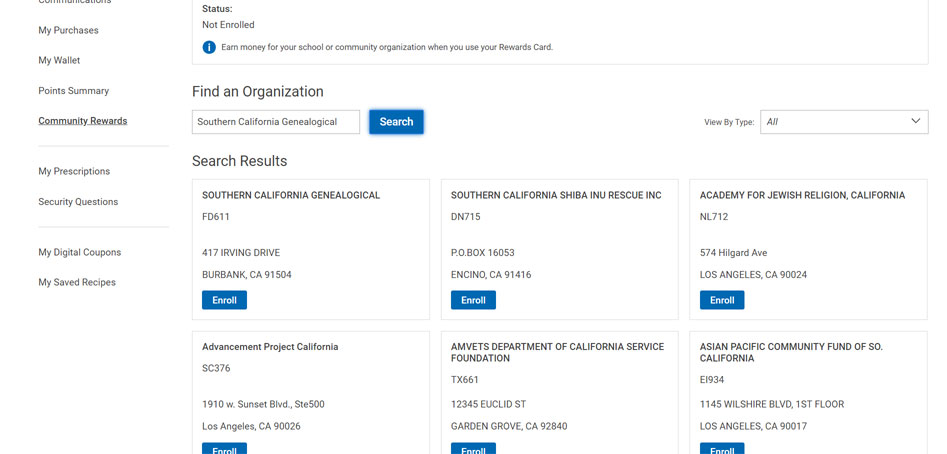947x454 pixels.
Task: Select Community Rewards in the sidebar
Action: point(83,121)
